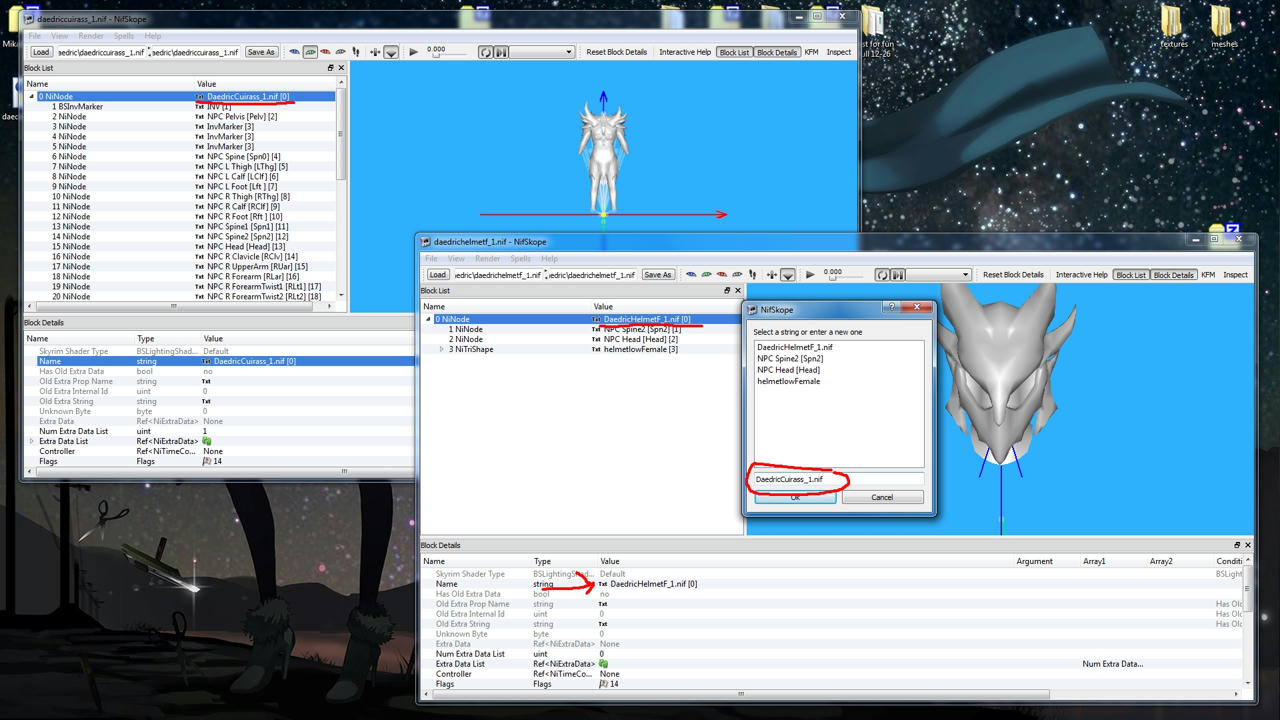Toggle switch-animation button in daedrichelmetf window
The width and height of the screenshot is (1280, 720).
coord(897,275)
